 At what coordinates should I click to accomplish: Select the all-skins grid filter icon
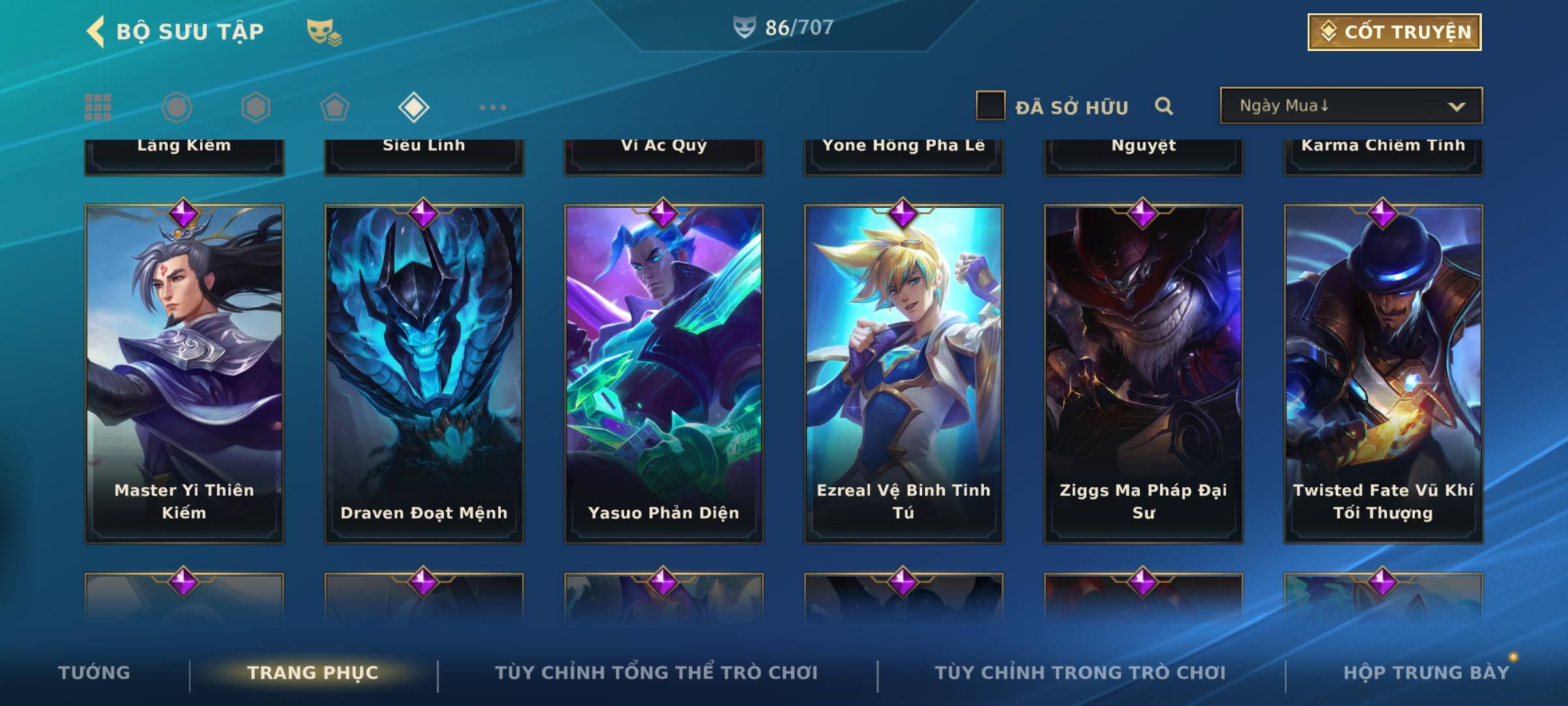coord(98,107)
